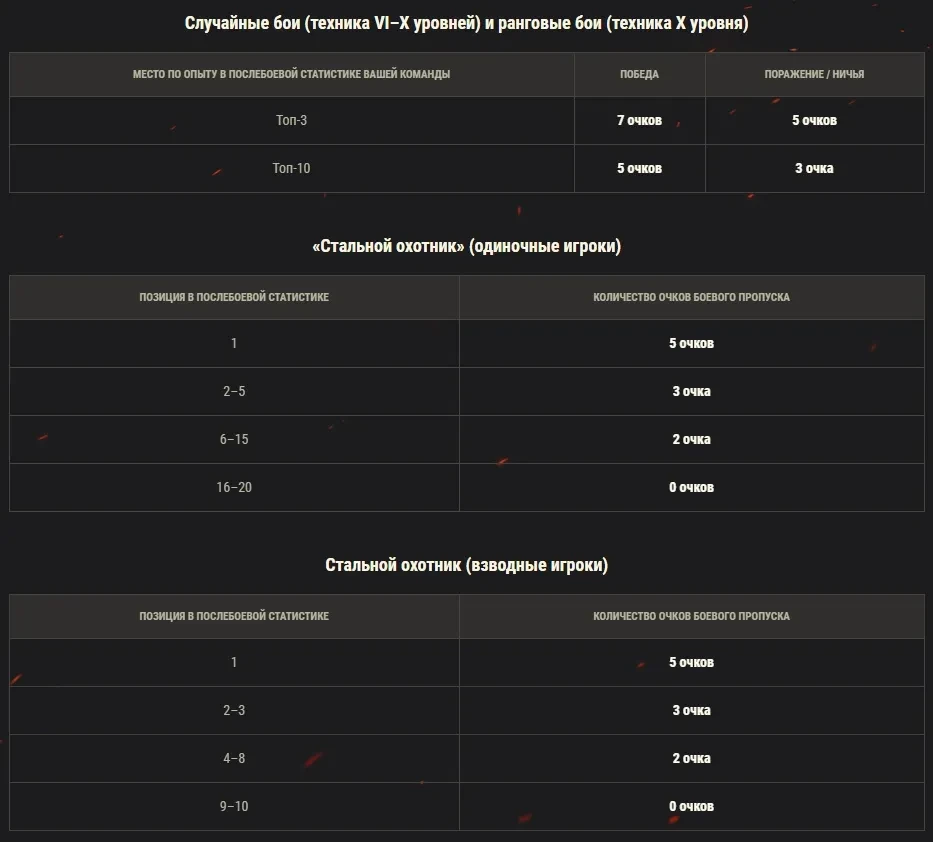Select the "Топ-3" row cell

(x=291, y=121)
